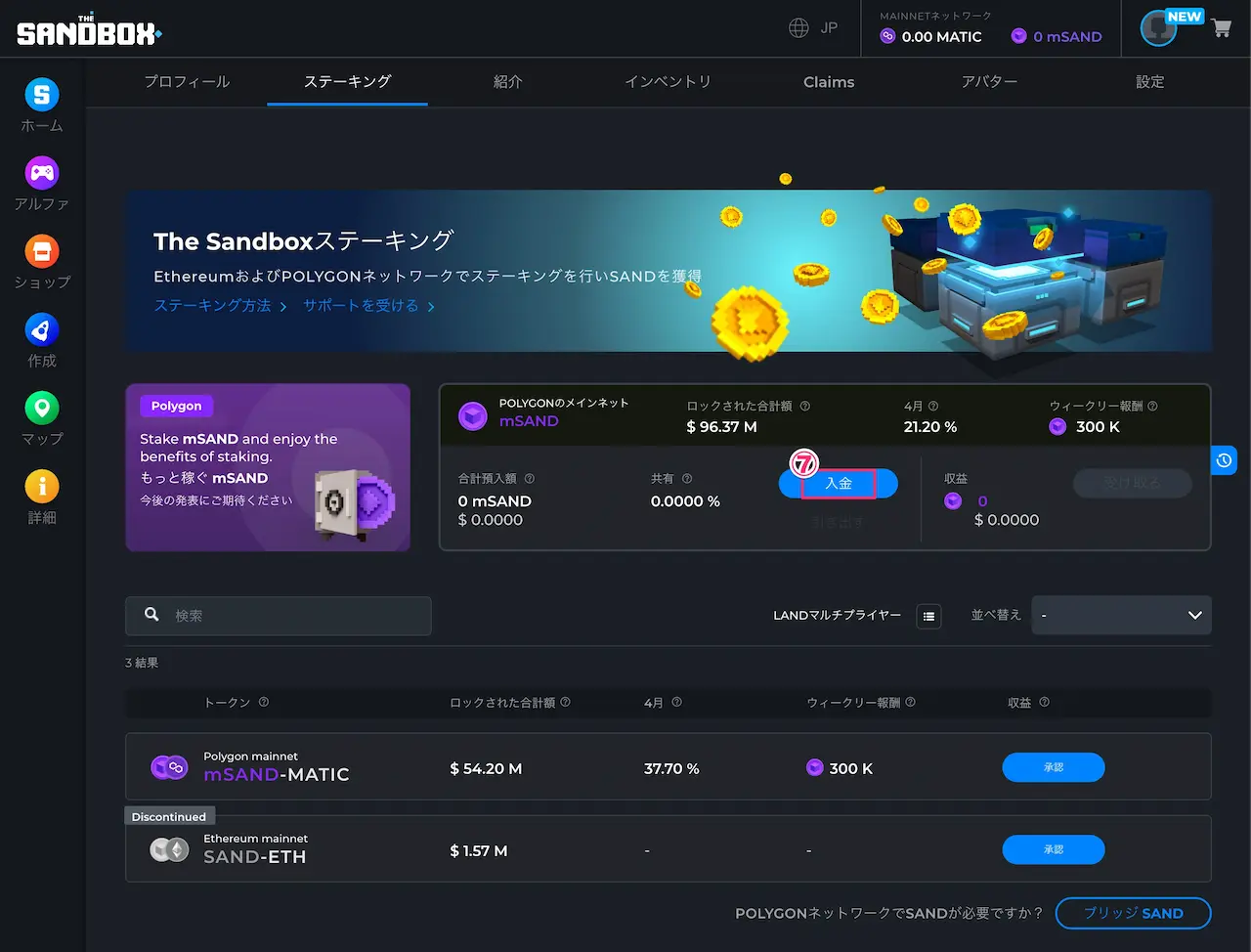The image size is (1251, 952).
Task: Click help icon next to 収益 column header
Action: 1044,702
